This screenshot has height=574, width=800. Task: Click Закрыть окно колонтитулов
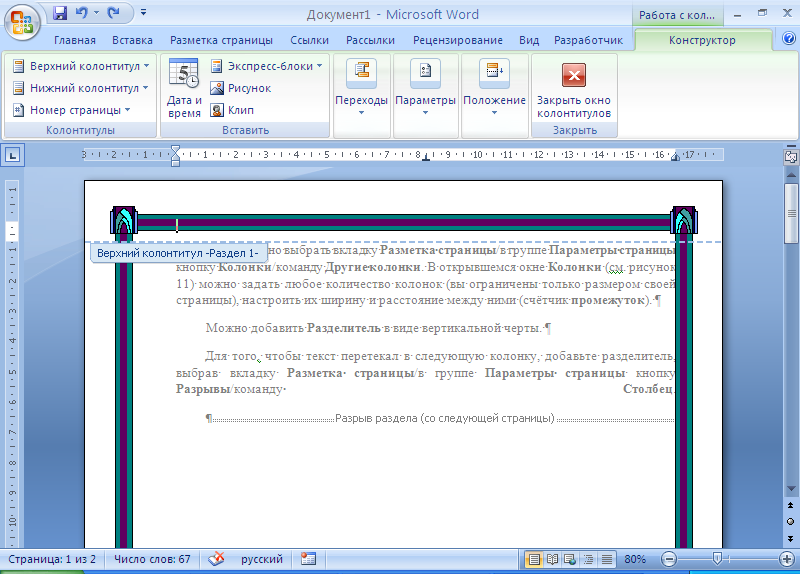pyautogui.click(x=574, y=89)
